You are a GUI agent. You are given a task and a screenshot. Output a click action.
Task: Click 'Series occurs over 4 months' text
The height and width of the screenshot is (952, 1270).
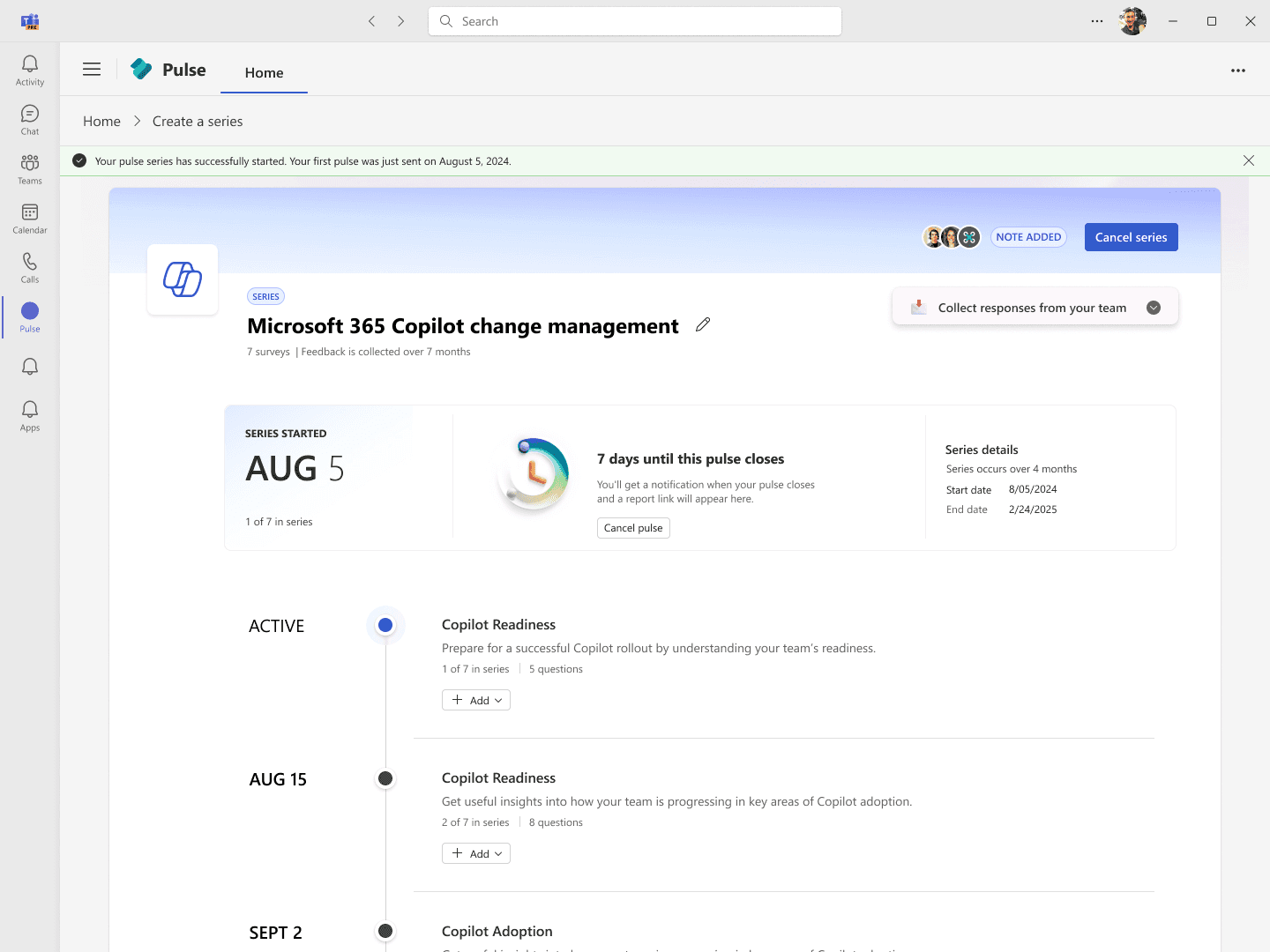tap(1012, 469)
